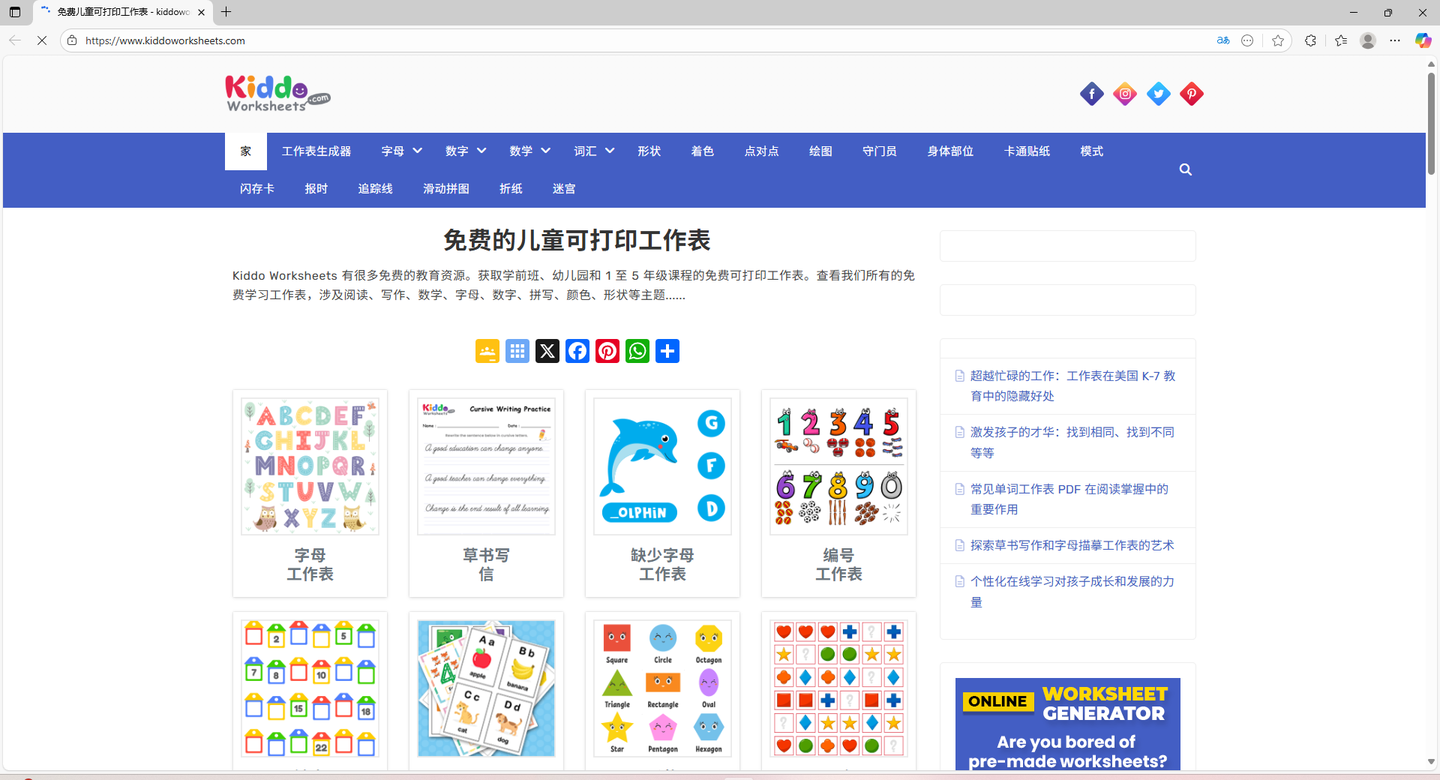Add page to favorites with the star icon

tap(1278, 41)
